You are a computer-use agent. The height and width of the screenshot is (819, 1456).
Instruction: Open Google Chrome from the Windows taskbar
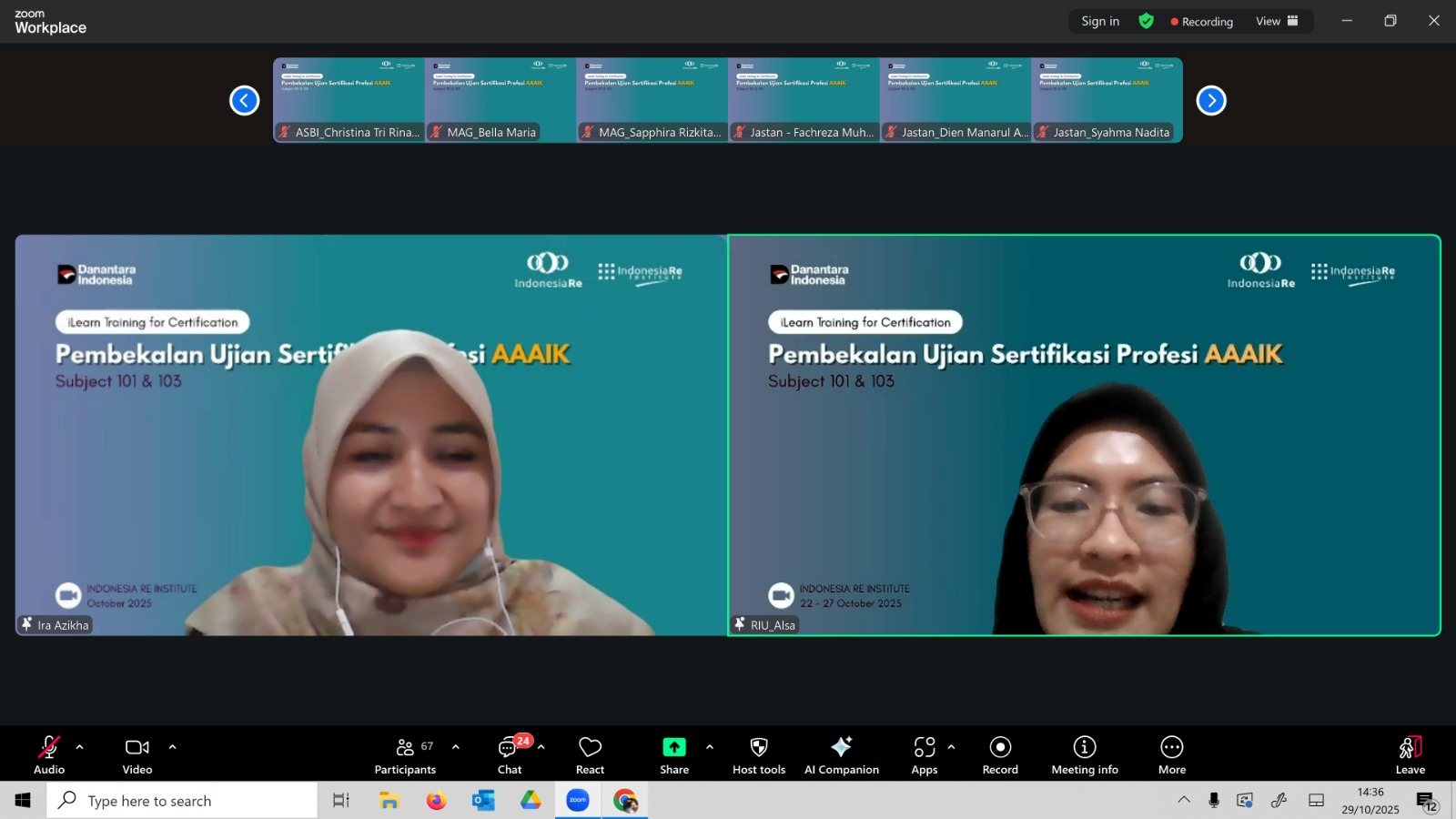click(x=625, y=801)
